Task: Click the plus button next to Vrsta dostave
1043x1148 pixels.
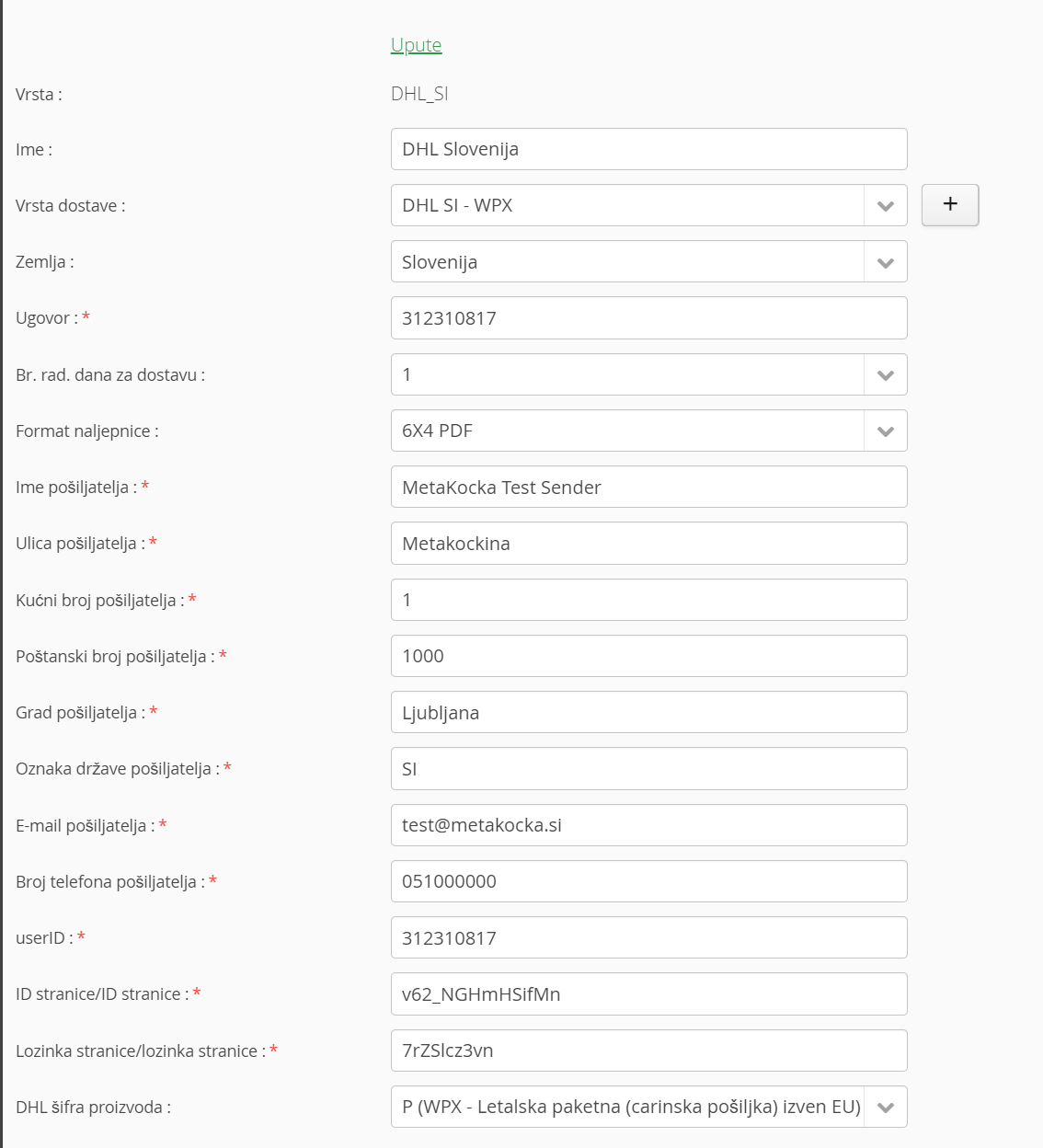Action: coord(950,204)
